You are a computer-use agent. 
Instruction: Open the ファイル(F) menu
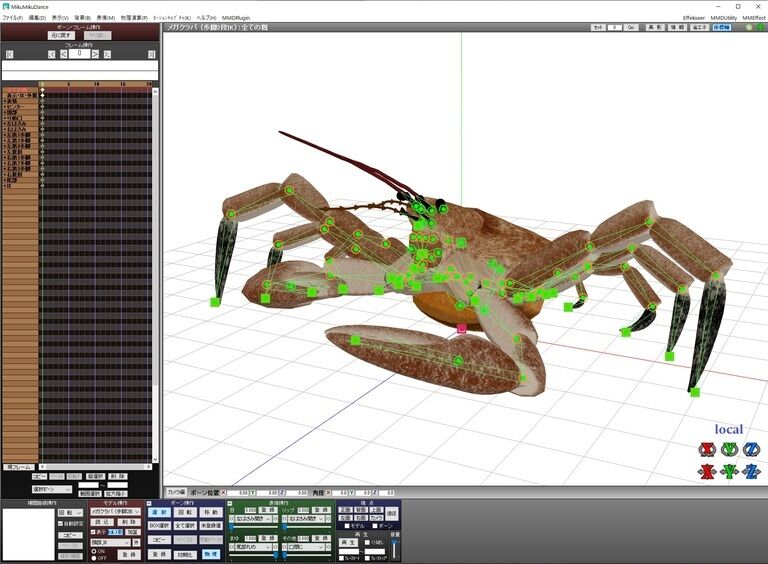pyautogui.click(x=12, y=18)
